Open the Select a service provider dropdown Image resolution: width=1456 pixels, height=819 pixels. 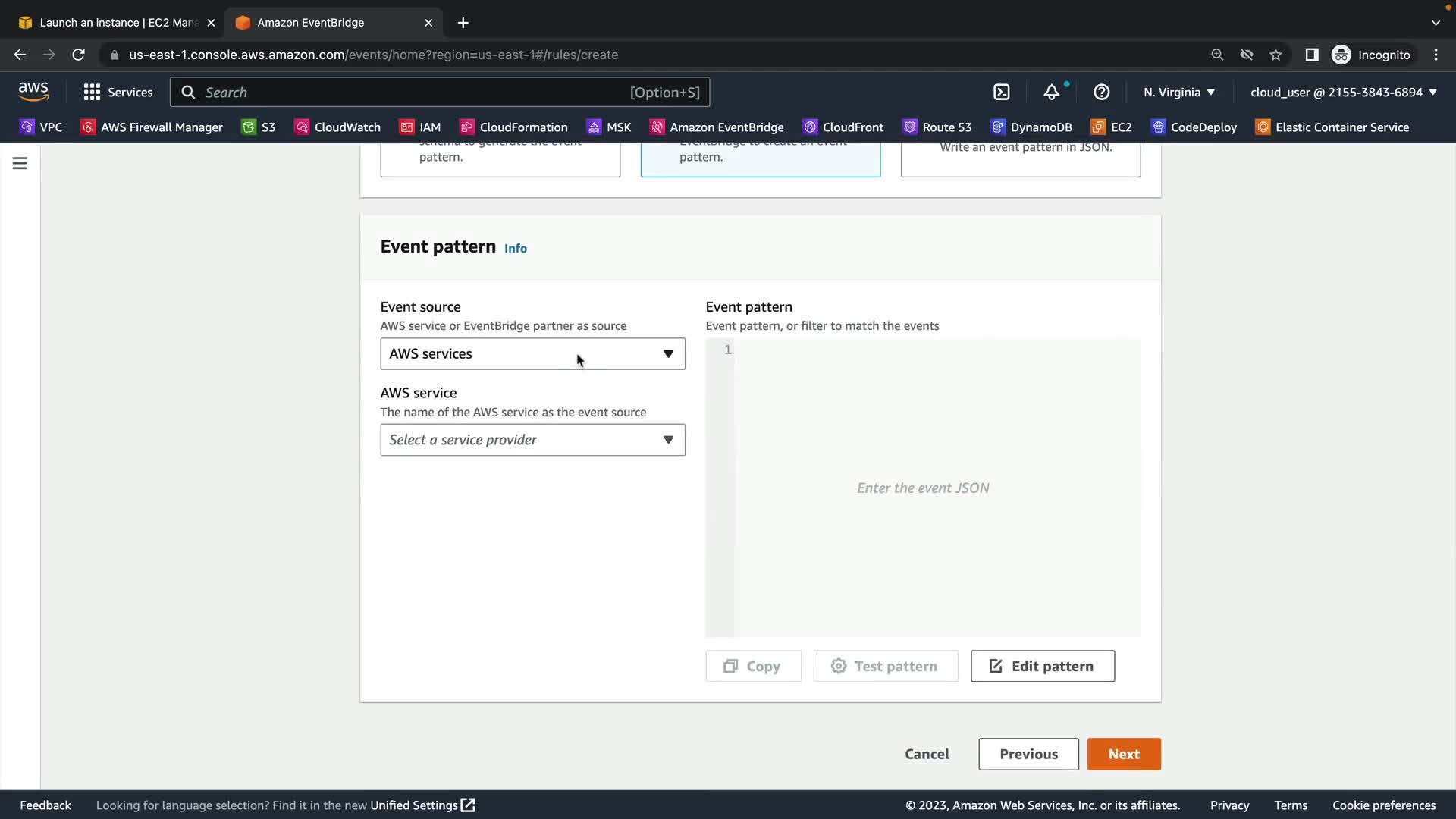click(532, 440)
